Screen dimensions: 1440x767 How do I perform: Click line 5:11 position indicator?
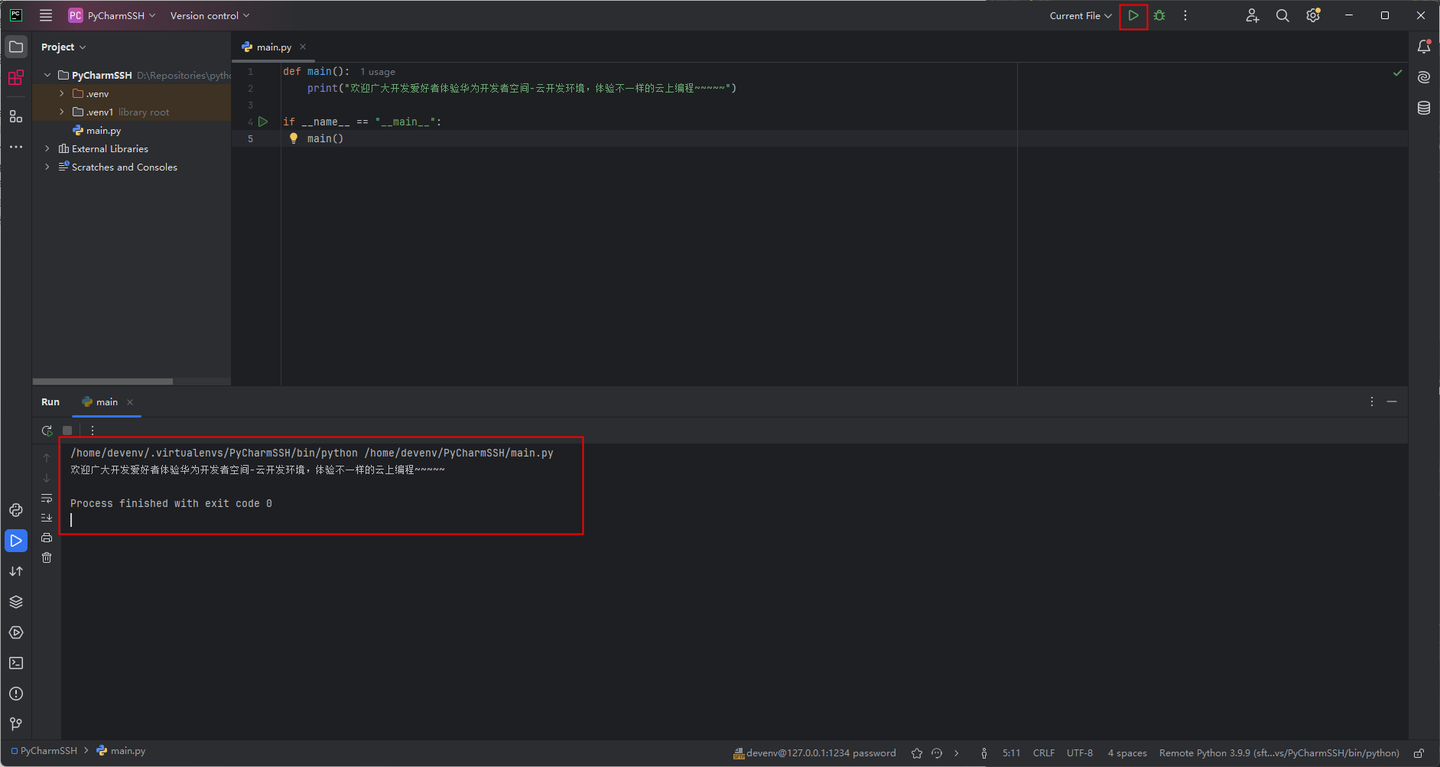pyautogui.click(x=1011, y=752)
